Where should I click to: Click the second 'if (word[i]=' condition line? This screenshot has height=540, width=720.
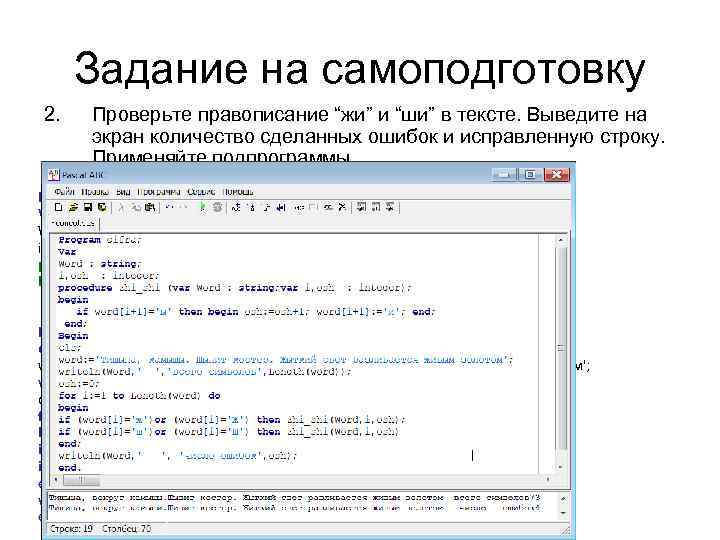[x=229, y=432]
